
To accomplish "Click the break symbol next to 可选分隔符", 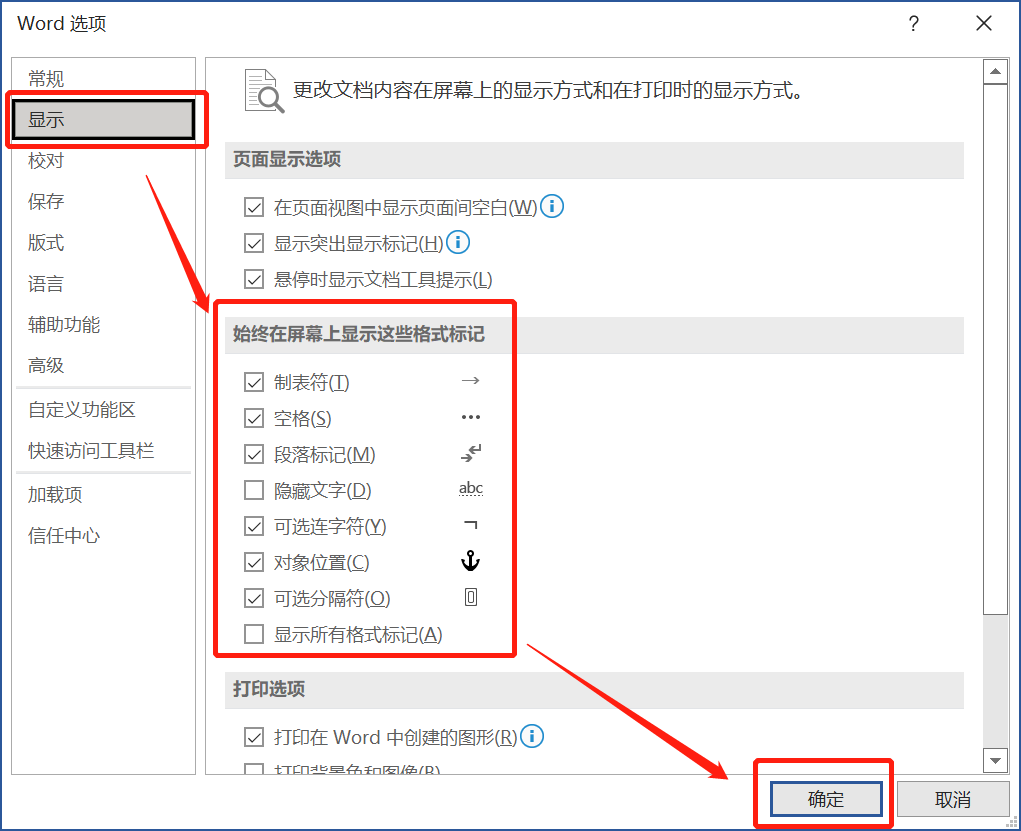I will 470,597.
